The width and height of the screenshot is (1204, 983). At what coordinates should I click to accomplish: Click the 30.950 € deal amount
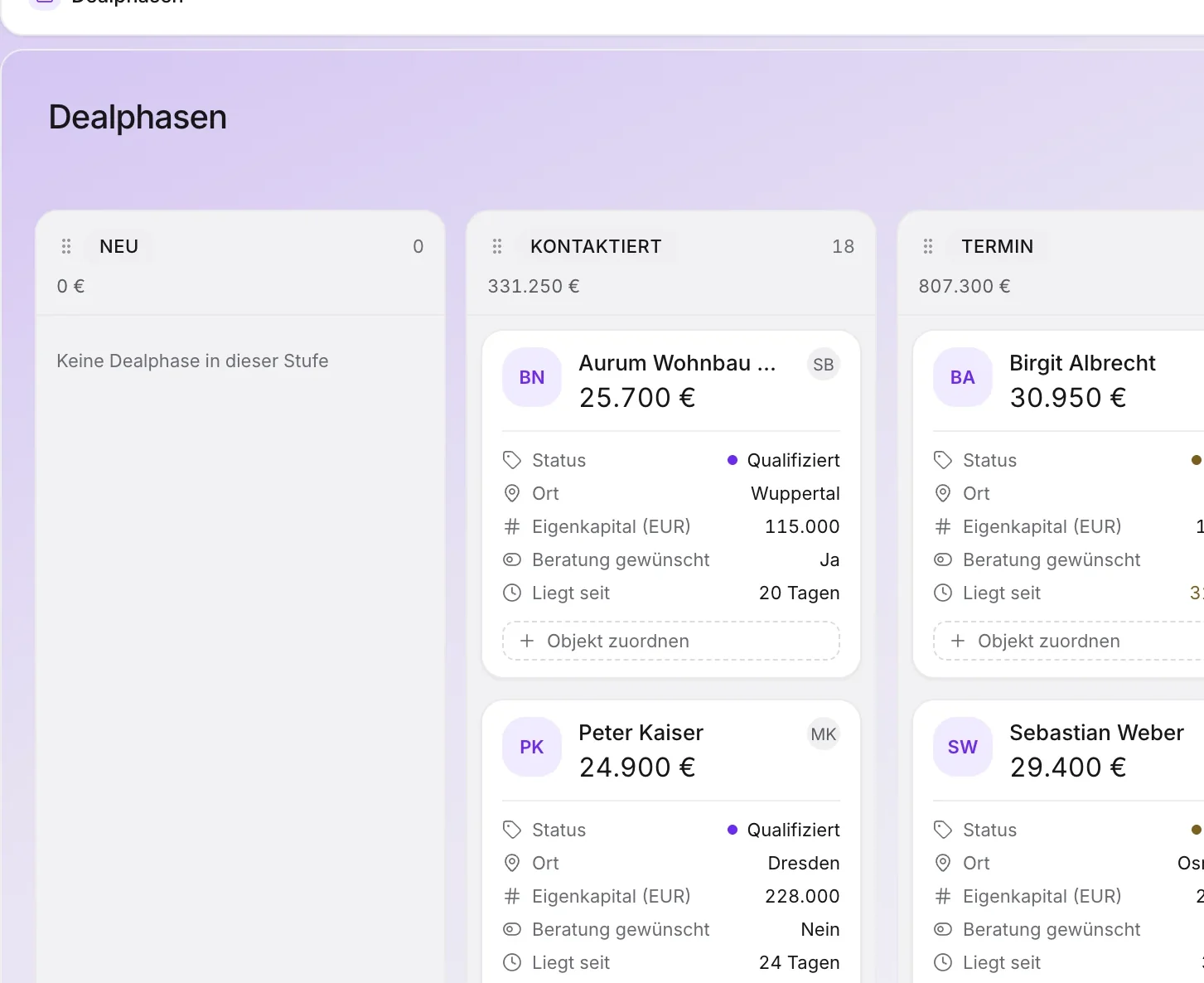click(1068, 398)
